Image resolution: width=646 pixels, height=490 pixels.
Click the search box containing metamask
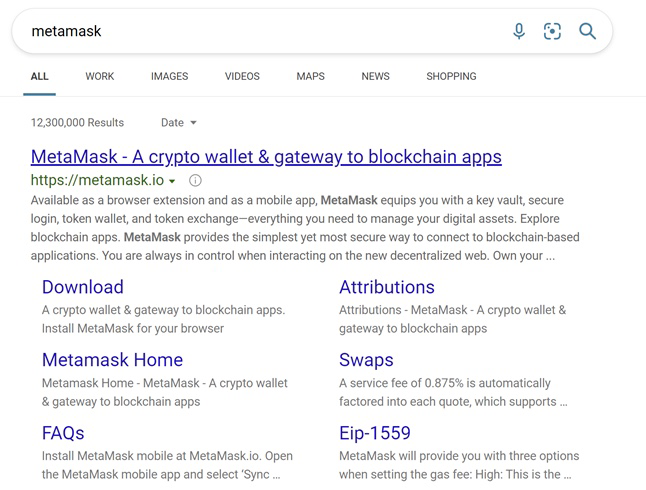point(264,31)
